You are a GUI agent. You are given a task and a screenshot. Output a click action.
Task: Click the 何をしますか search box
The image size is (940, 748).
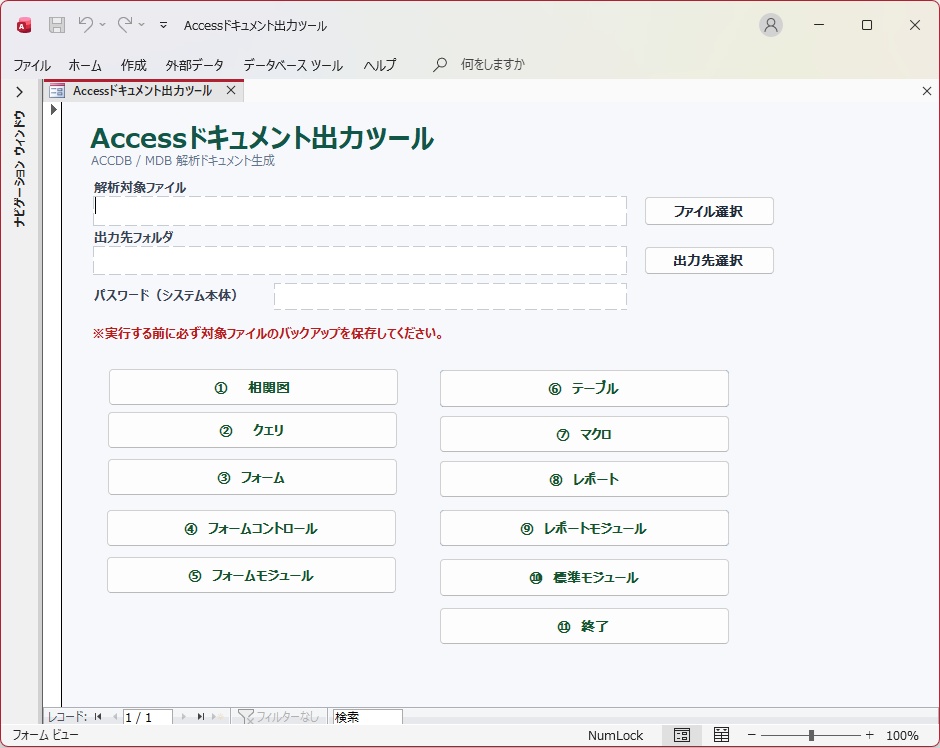[x=492, y=64]
